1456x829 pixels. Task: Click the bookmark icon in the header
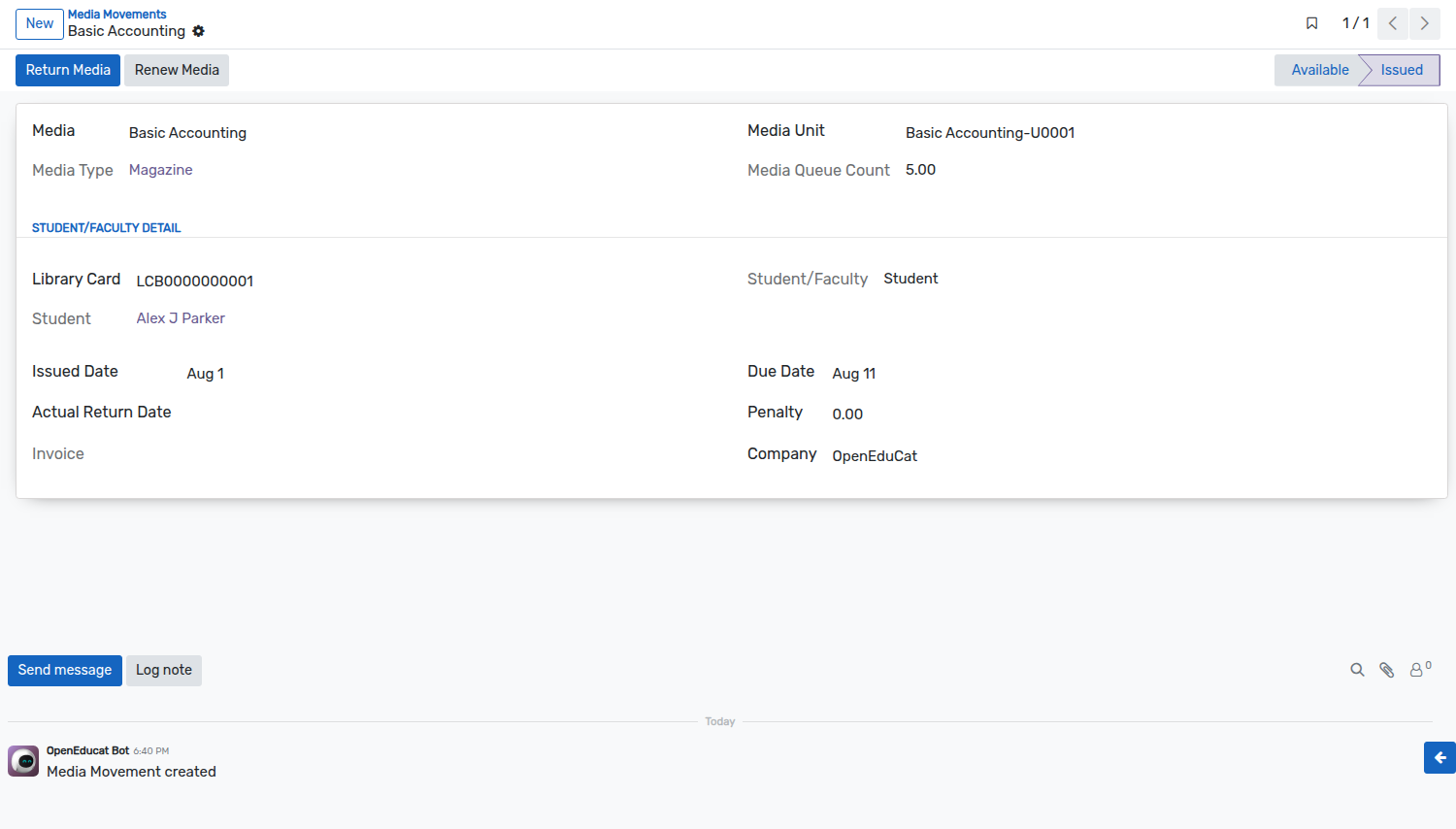(1311, 23)
